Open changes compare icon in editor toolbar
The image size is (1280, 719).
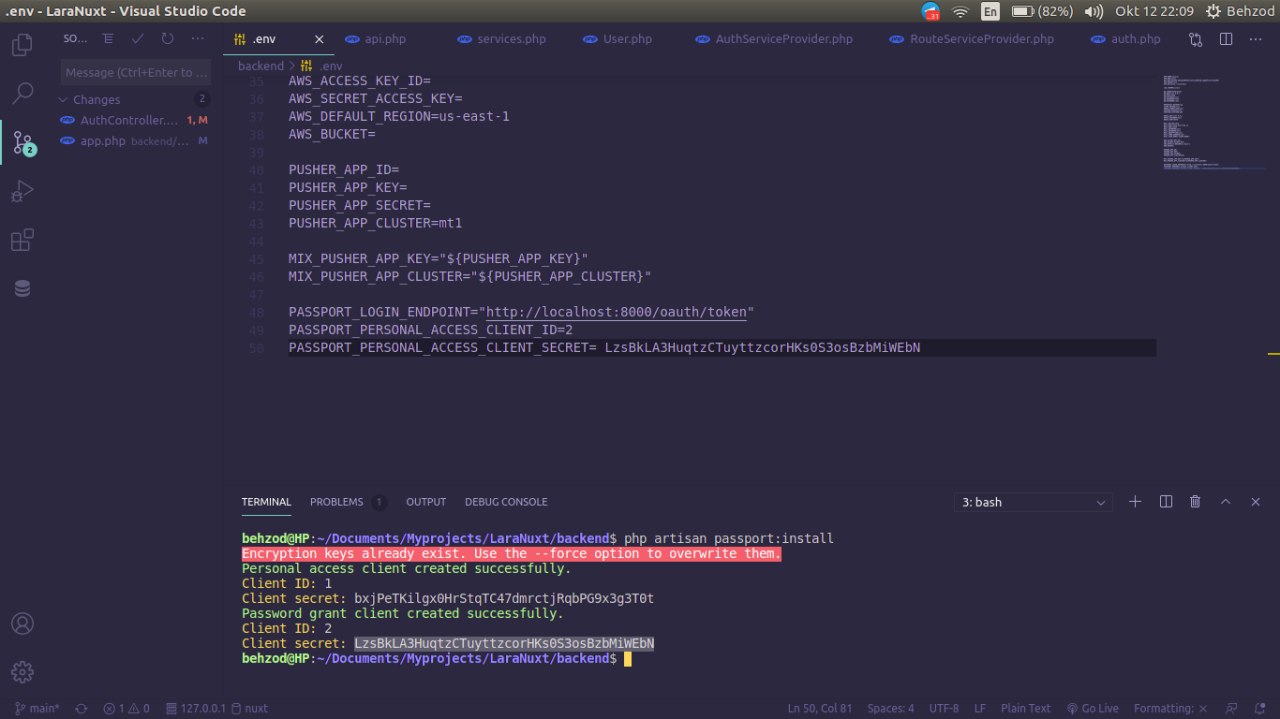[1196, 39]
